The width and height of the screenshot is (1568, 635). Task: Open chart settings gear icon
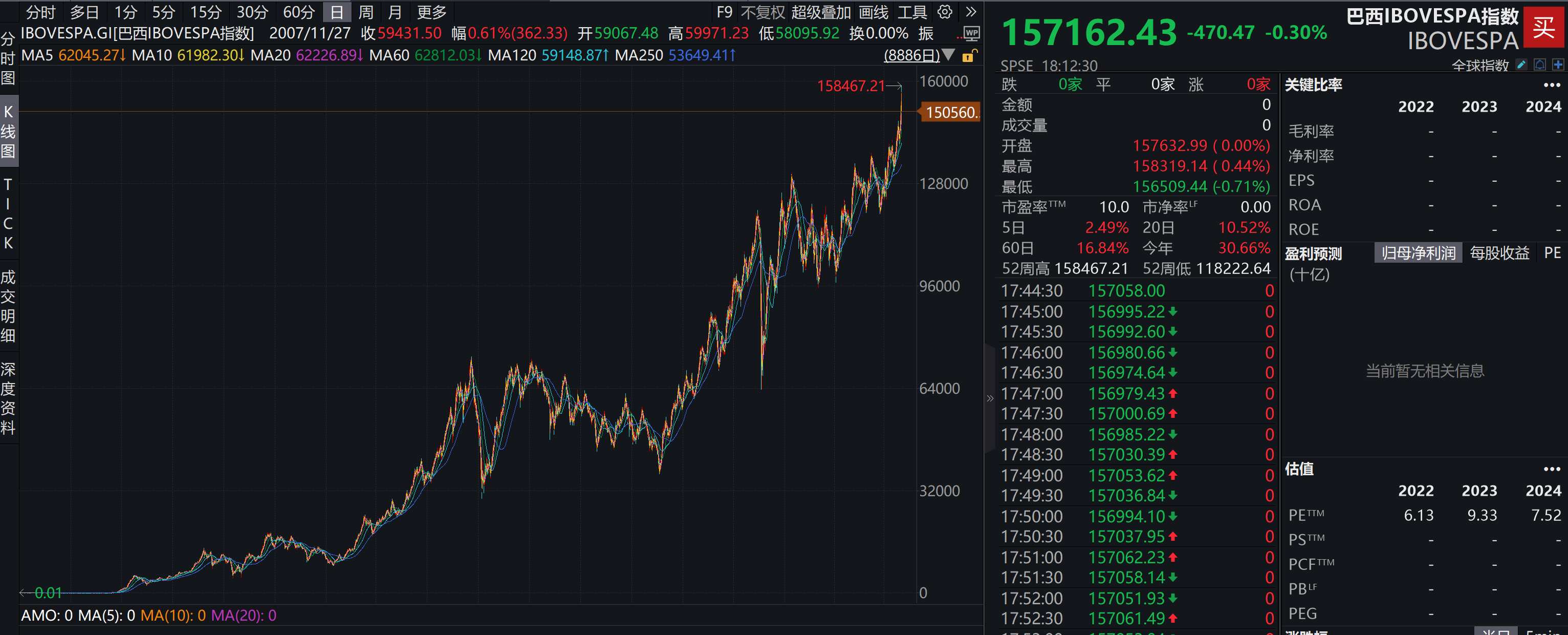click(x=944, y=12)
